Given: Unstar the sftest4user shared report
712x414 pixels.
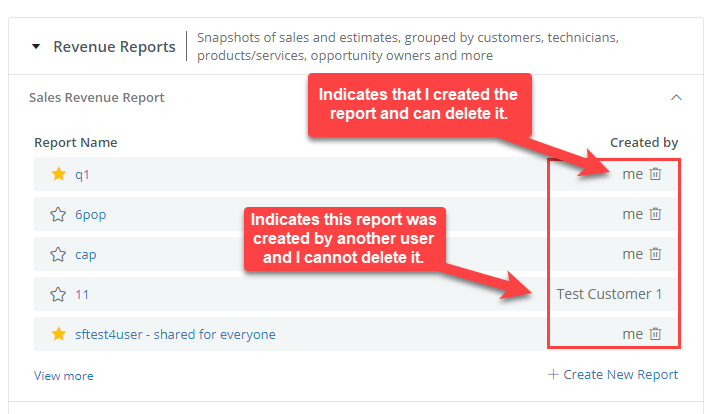Looking at the screenshot, I should click(x=59, y=334).
